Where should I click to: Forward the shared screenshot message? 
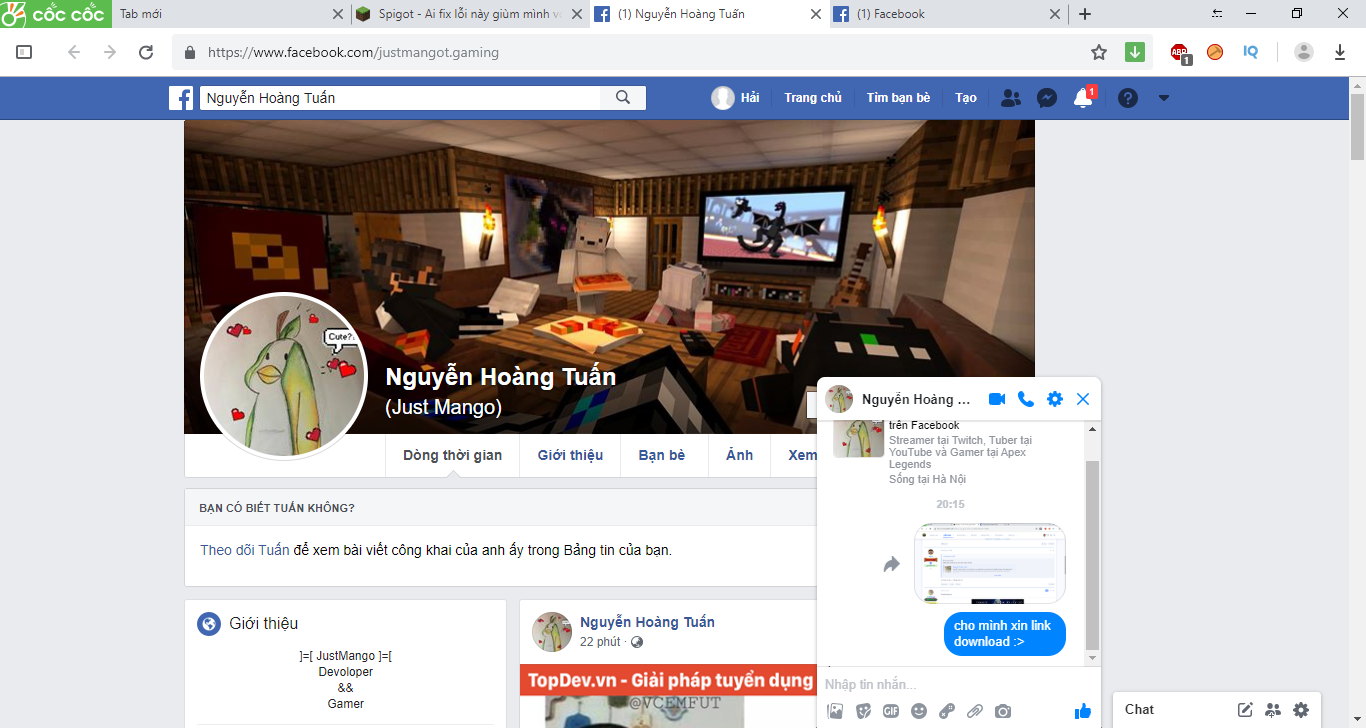pos(891,565)
